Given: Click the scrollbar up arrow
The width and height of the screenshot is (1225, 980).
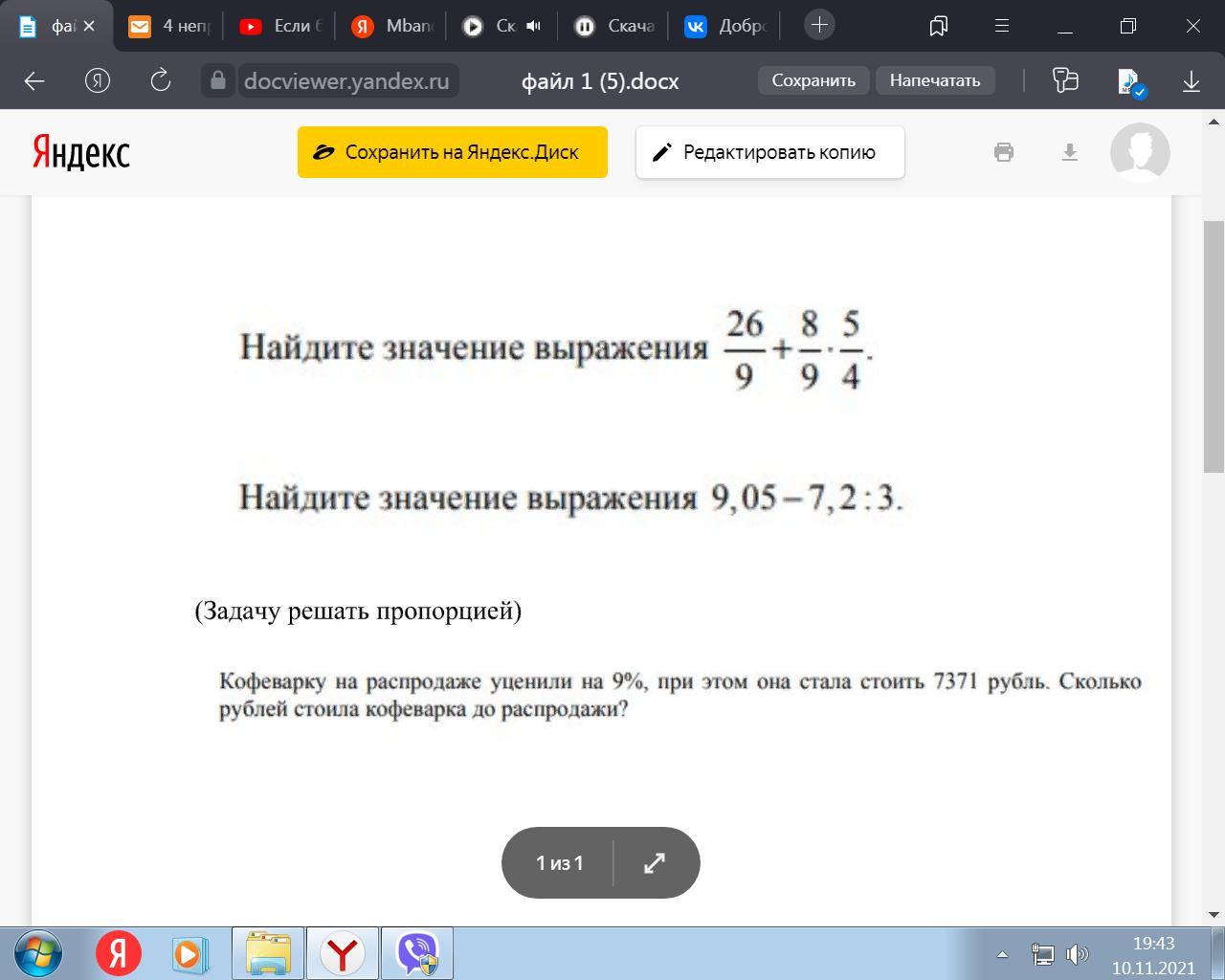Looking at the screenshot, I should point(1214,122).
